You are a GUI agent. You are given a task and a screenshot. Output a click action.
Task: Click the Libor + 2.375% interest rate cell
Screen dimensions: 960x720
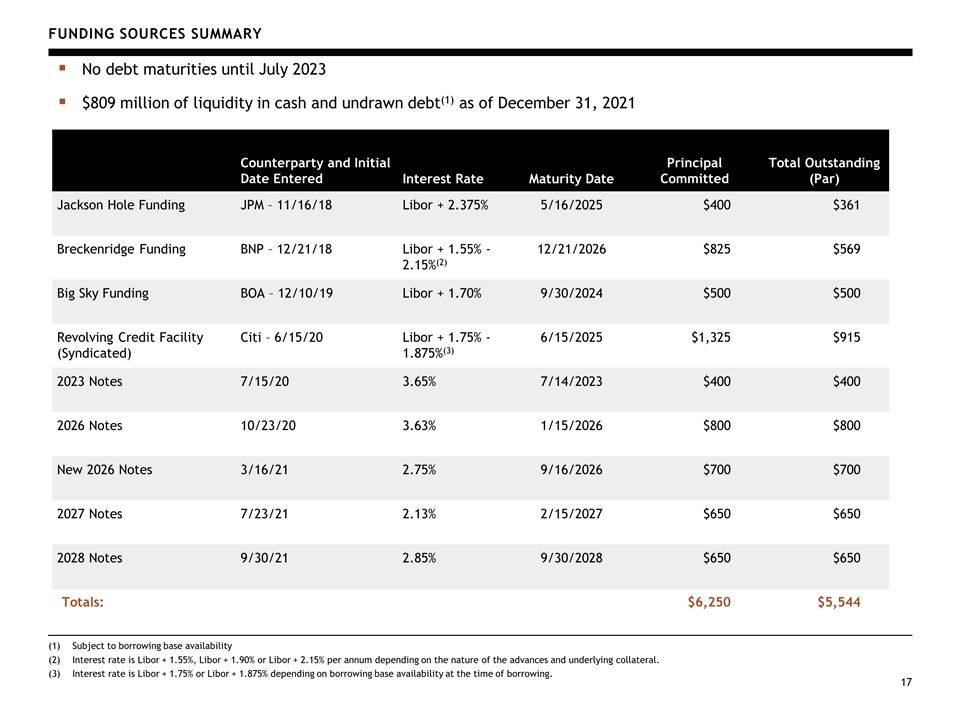pos(445,205)
